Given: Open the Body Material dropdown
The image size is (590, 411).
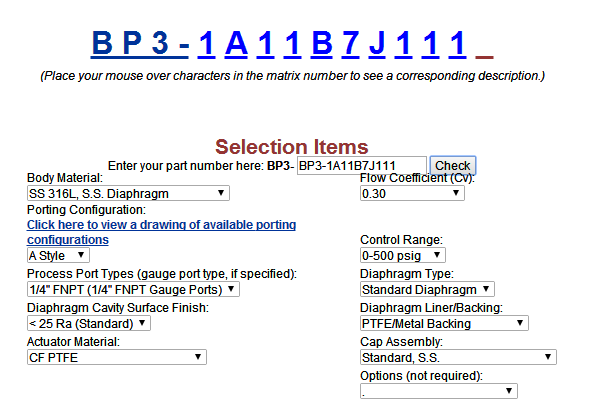Looking at the screenshot, I should pos(128,193).
